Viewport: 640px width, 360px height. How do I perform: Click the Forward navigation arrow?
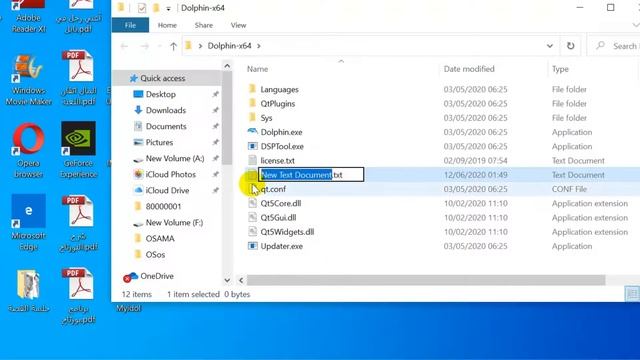point(144,46)
